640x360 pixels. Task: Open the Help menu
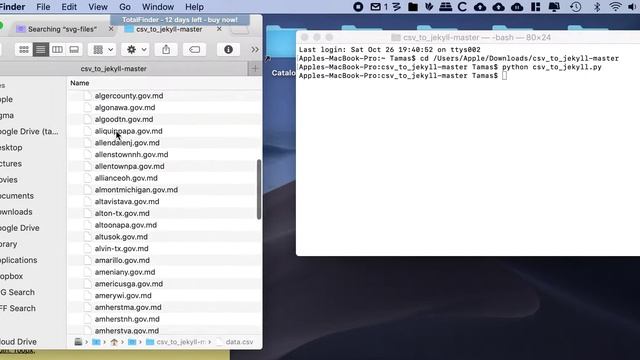[x=194, y=7]
